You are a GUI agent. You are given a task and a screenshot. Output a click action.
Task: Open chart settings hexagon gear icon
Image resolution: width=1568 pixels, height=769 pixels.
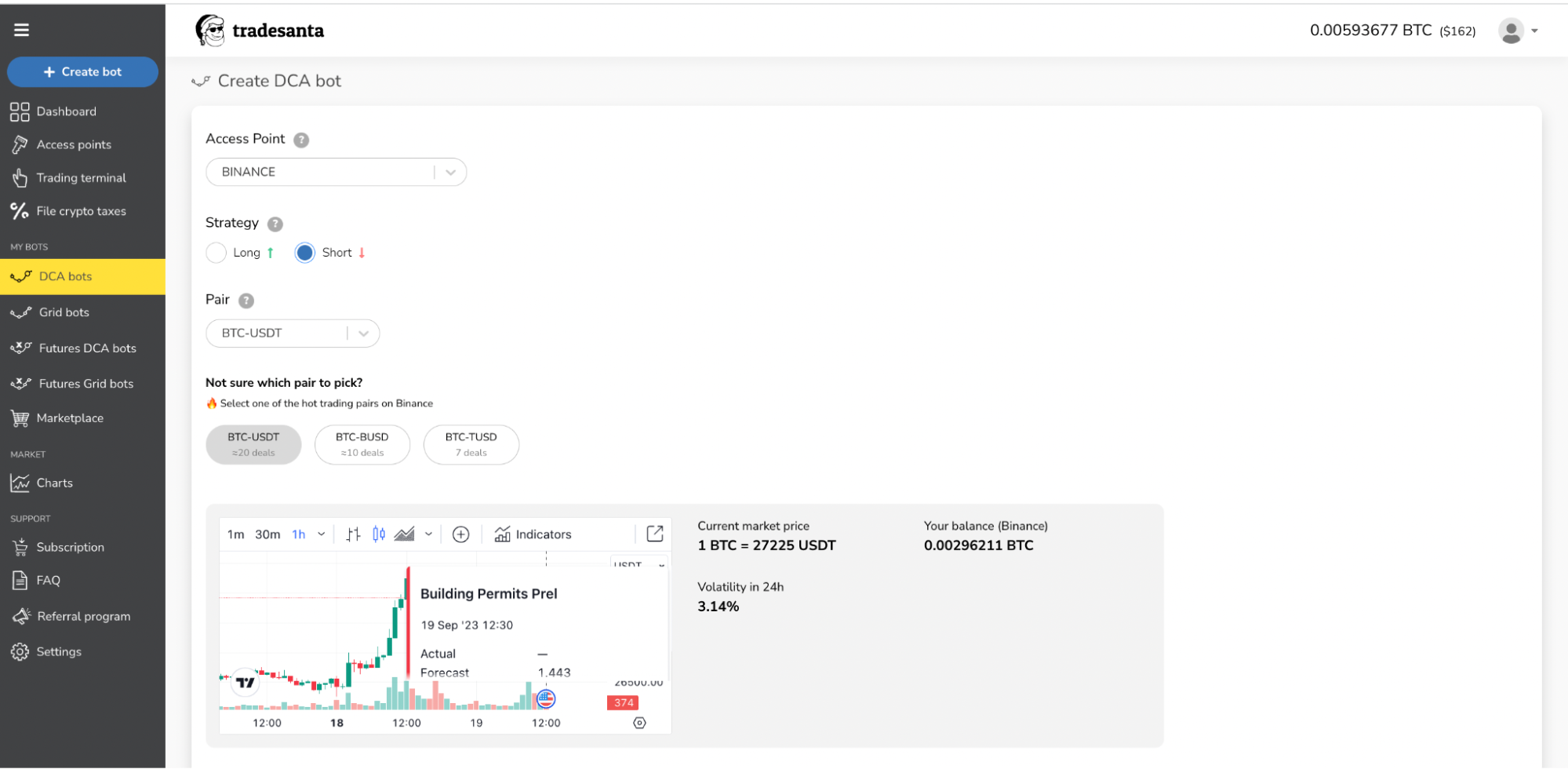pos(639,723)
